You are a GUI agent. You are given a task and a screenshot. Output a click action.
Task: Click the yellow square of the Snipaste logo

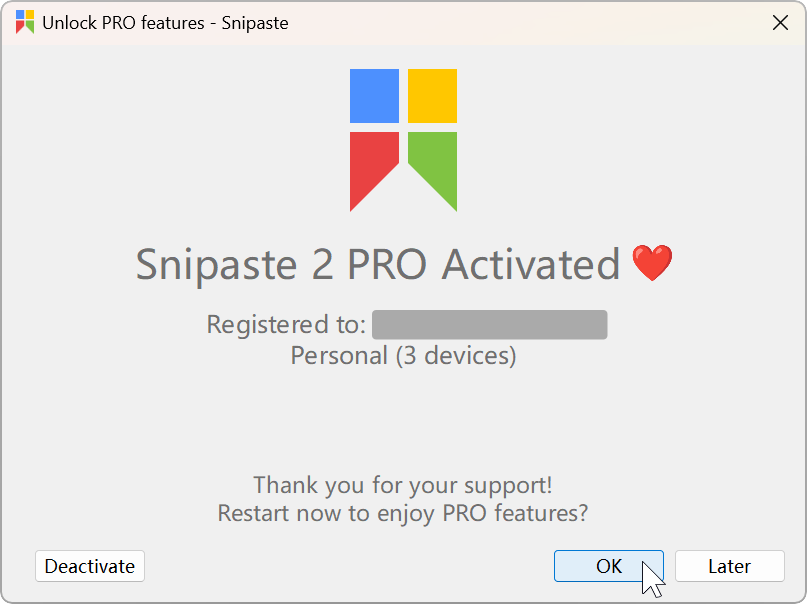[x=431, y=95]
